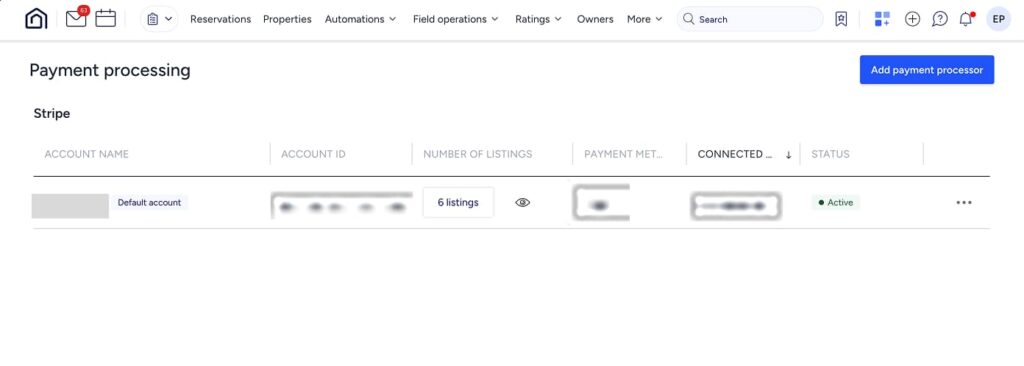The height and width of the screenshot is (366, 1024).
Task: Sort by Connected column arrow
Action: point(788,155)
